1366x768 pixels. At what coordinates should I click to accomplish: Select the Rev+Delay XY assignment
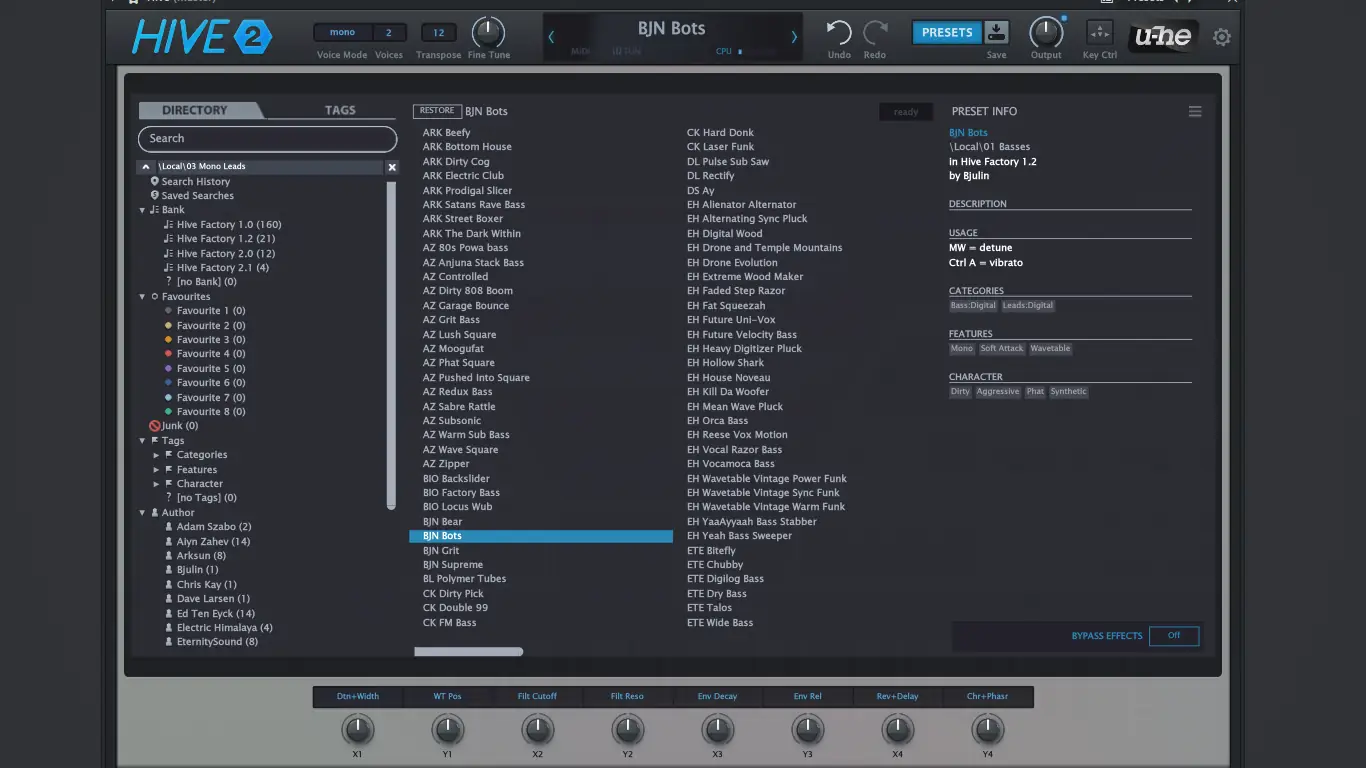click(898, 697)
